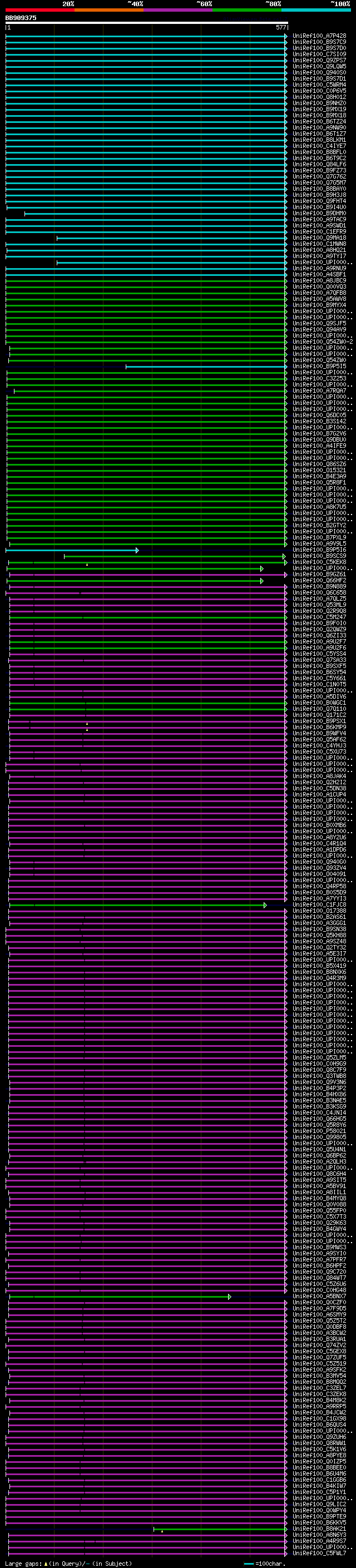Select hit label UniRef100_A9RNU9
Screen dimensions: 356x1568
click(319, 269)
